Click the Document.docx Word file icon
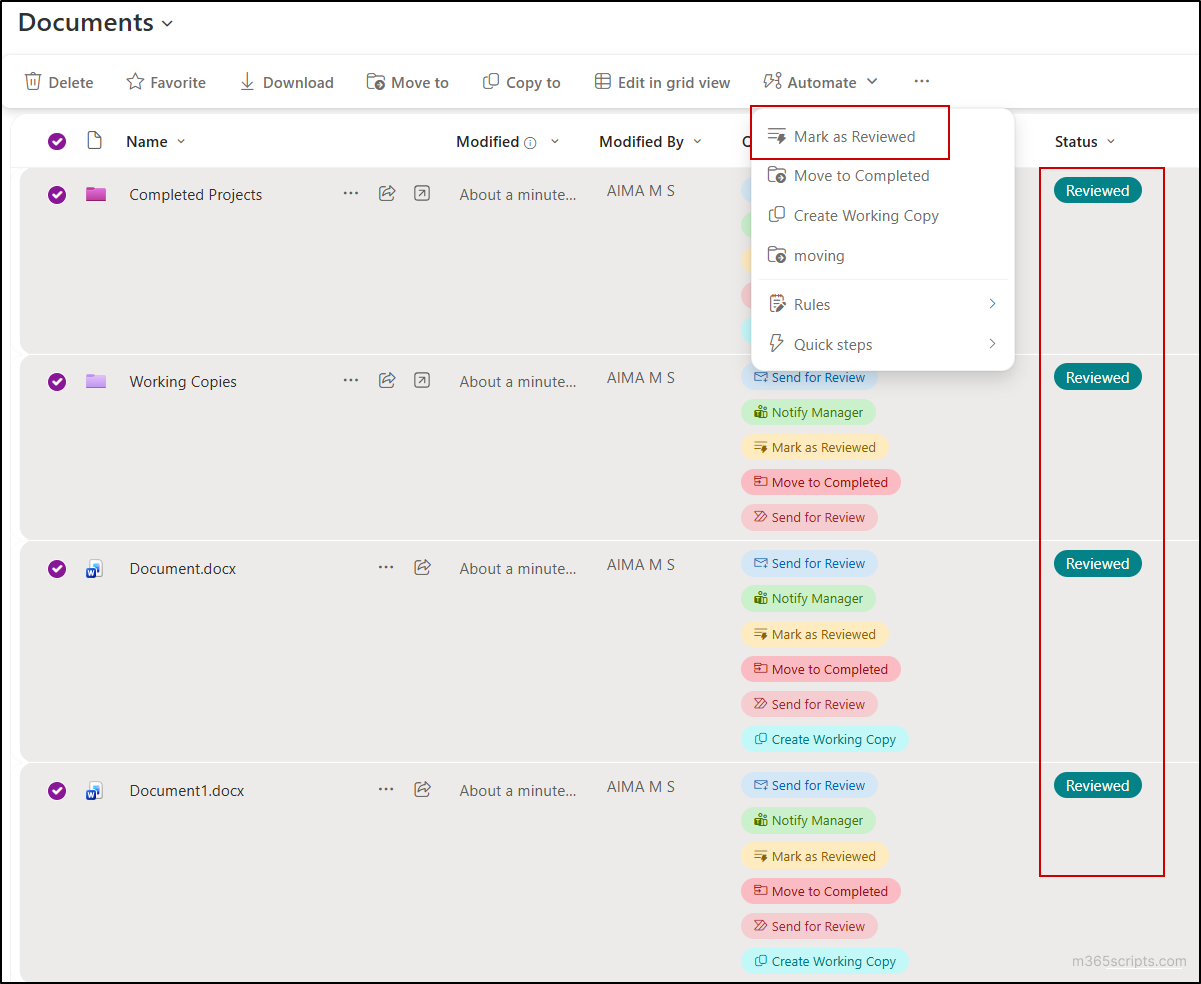This screenshot has height=984, width=1201. 95,568
